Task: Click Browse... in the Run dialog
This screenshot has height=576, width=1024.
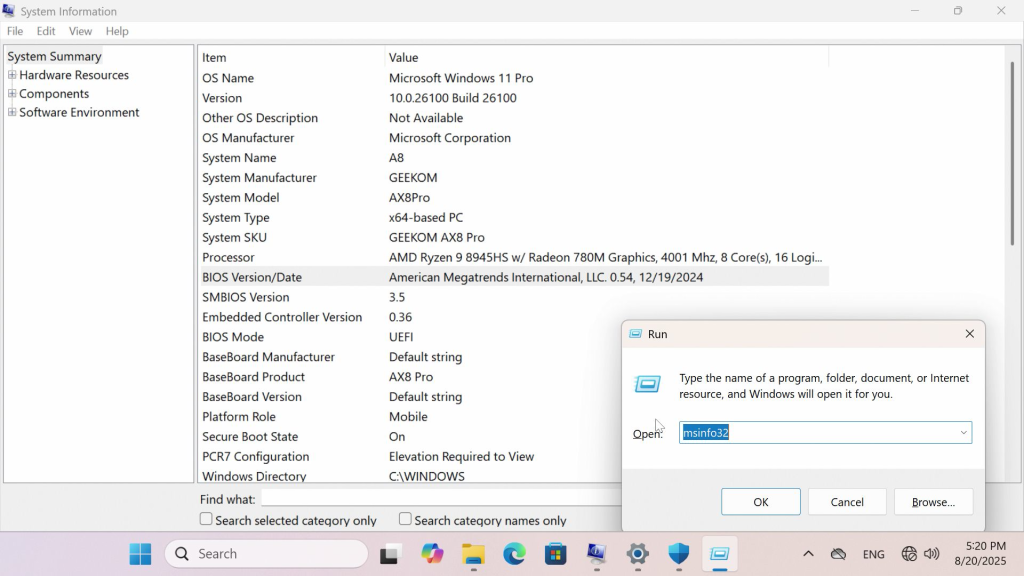Action: tap(933, 502)
